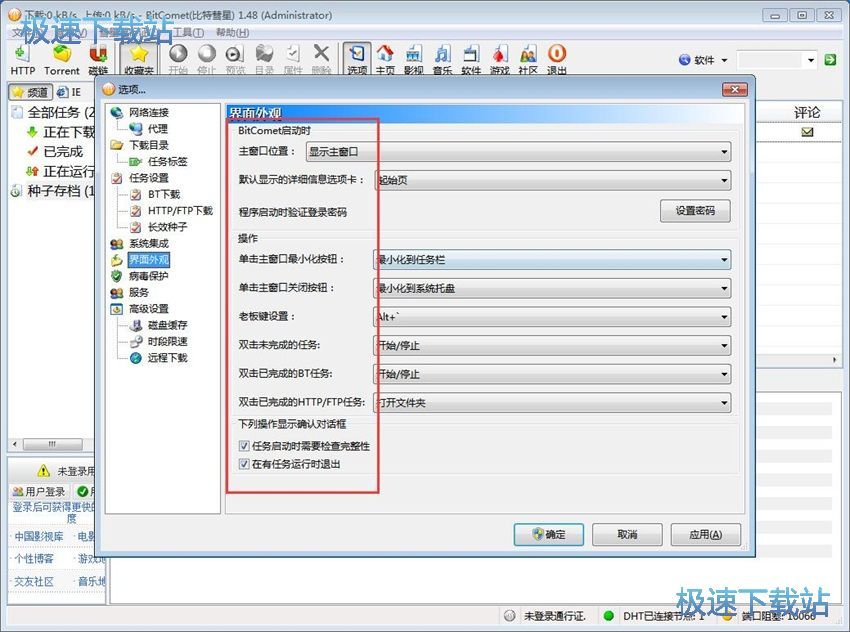Select 下载目录 in options tree
The image size is (850, 632).
tap(149, 145)
